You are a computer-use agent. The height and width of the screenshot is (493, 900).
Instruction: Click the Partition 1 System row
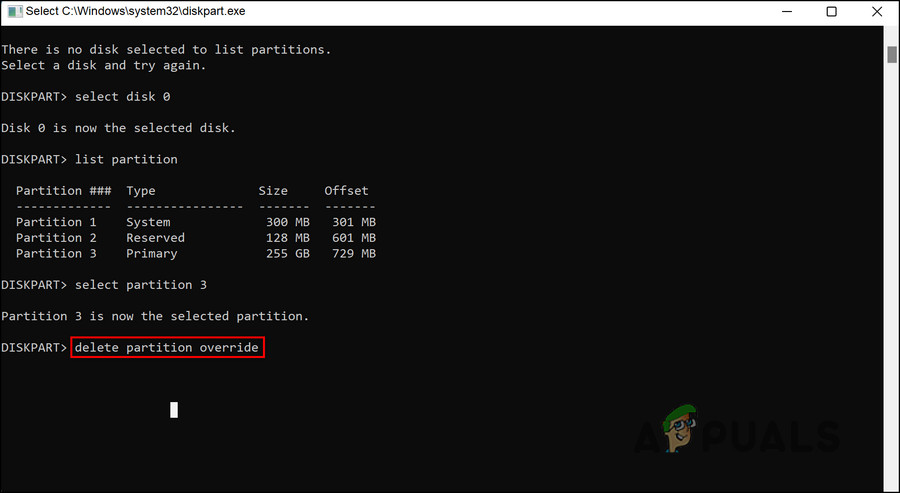[196, 222]
